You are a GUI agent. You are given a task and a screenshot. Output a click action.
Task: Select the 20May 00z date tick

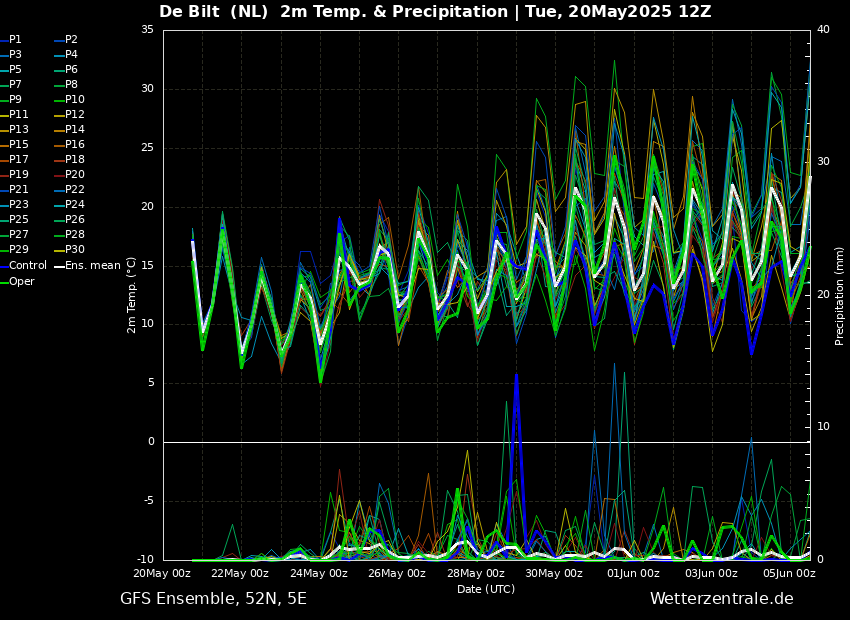[x=162, y=574]
